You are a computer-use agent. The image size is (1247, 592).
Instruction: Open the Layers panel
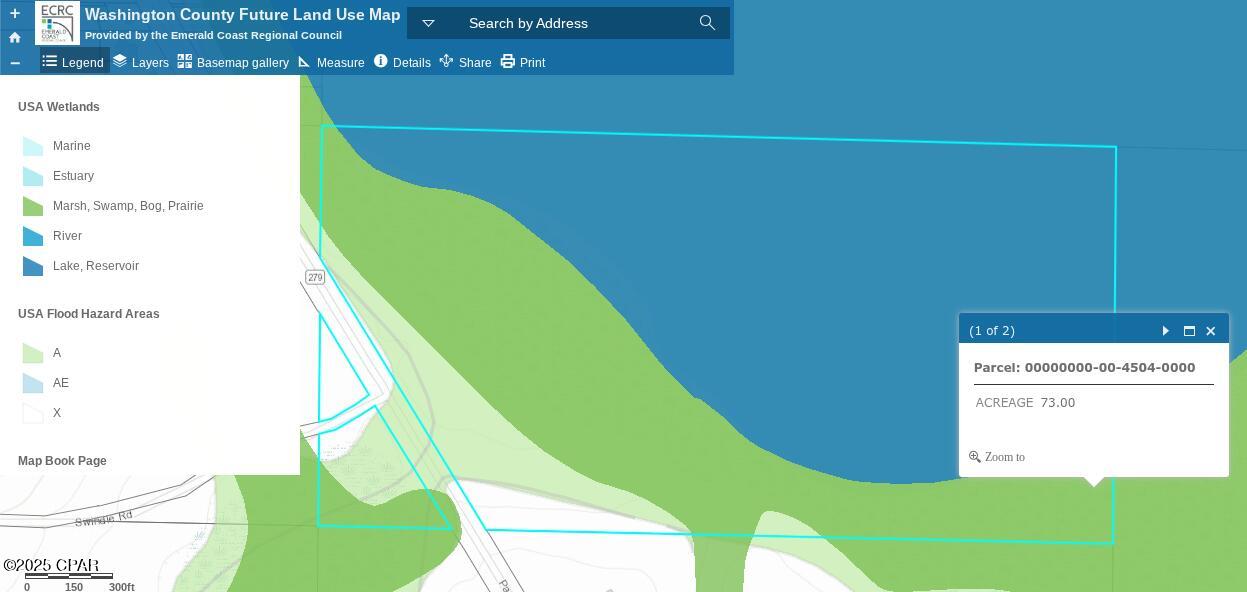point(140,62)
